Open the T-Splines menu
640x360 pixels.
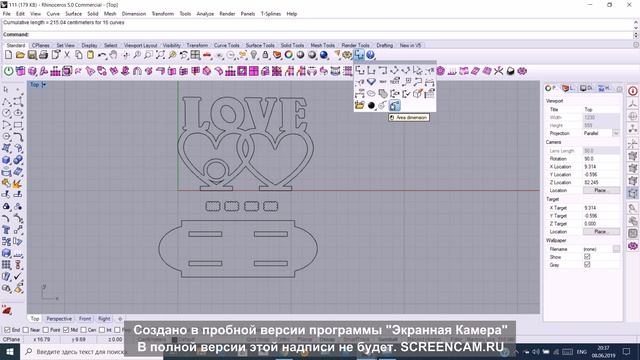[x=271, y=13]
